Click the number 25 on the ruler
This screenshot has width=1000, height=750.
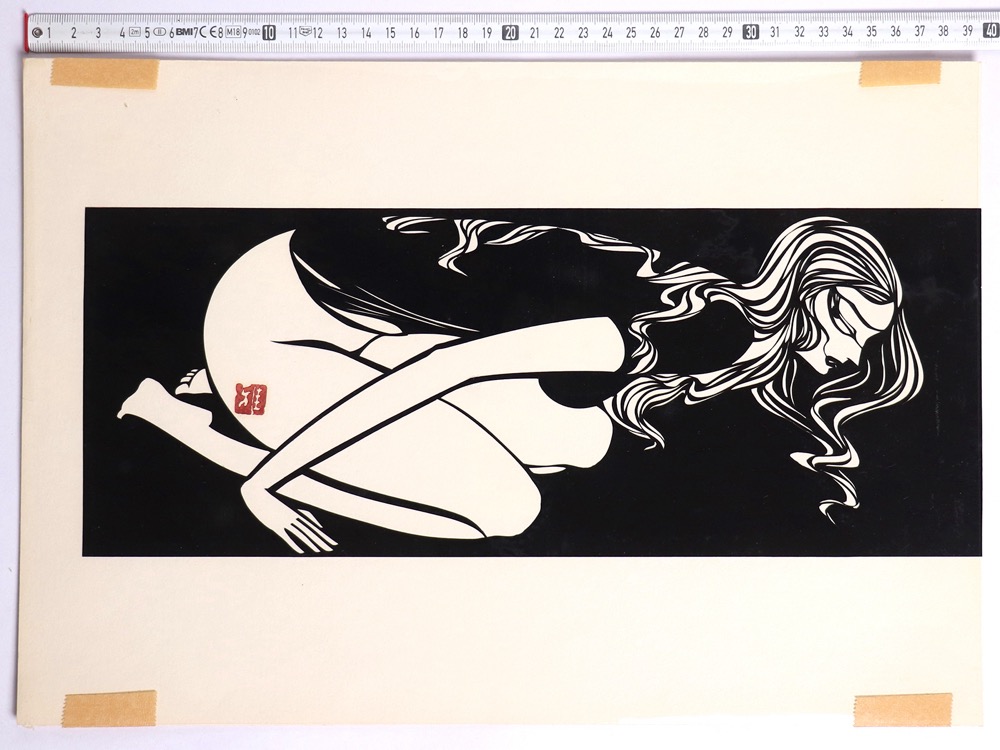pyautogui.click(x=631, y=33)
